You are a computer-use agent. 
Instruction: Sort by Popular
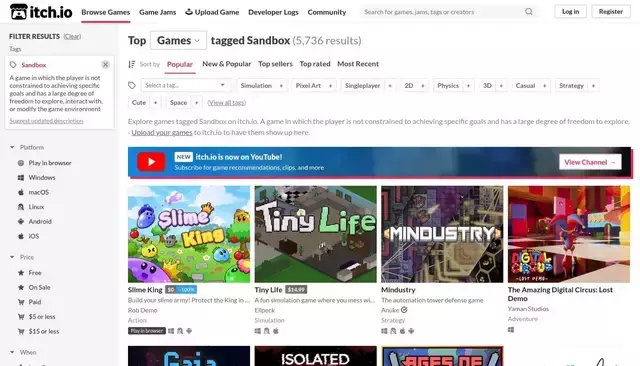point(180,64)
